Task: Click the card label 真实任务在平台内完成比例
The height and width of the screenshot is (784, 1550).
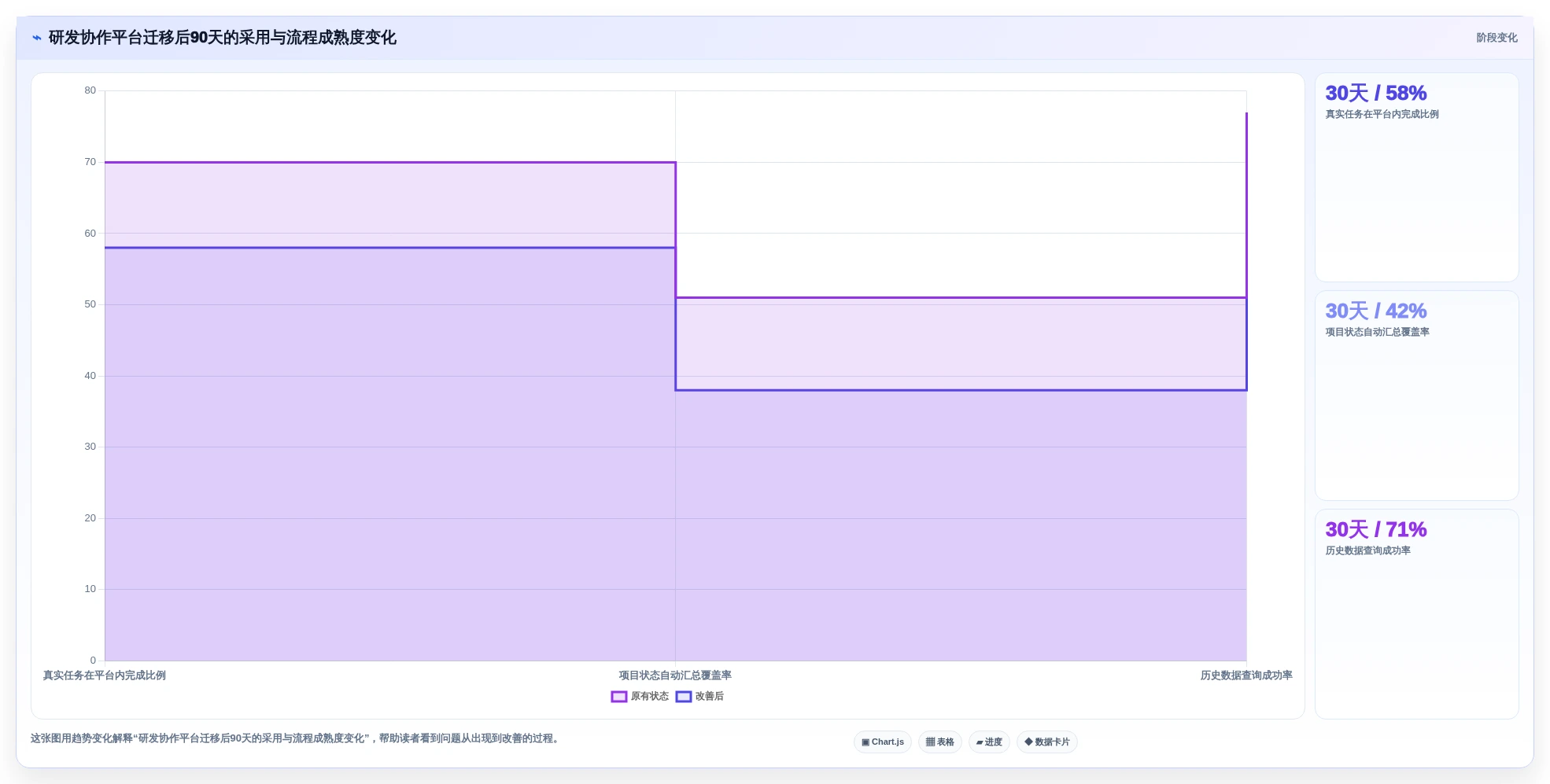Action: point(1382,115)
